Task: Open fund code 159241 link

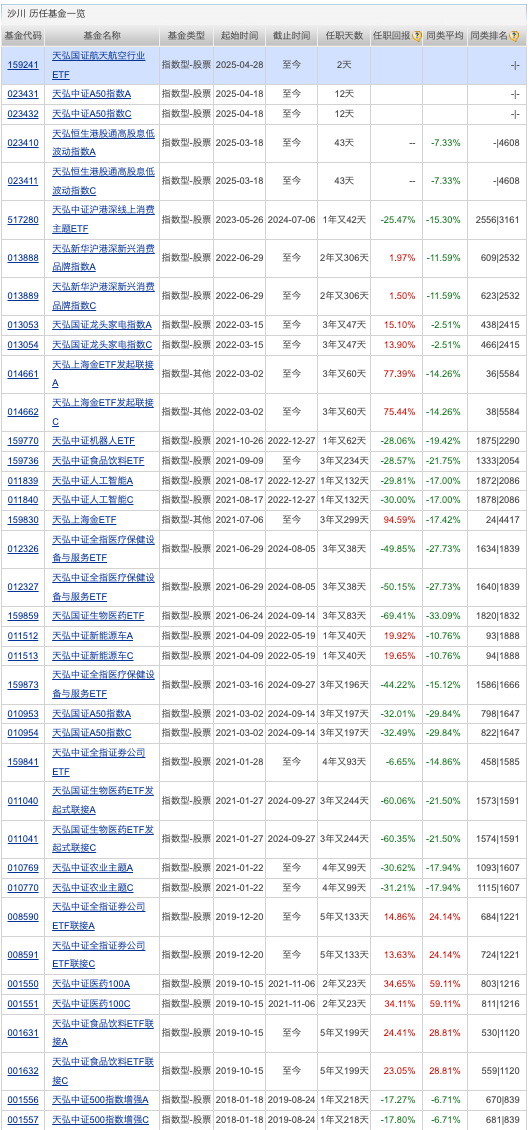Action: coord(23,64)
